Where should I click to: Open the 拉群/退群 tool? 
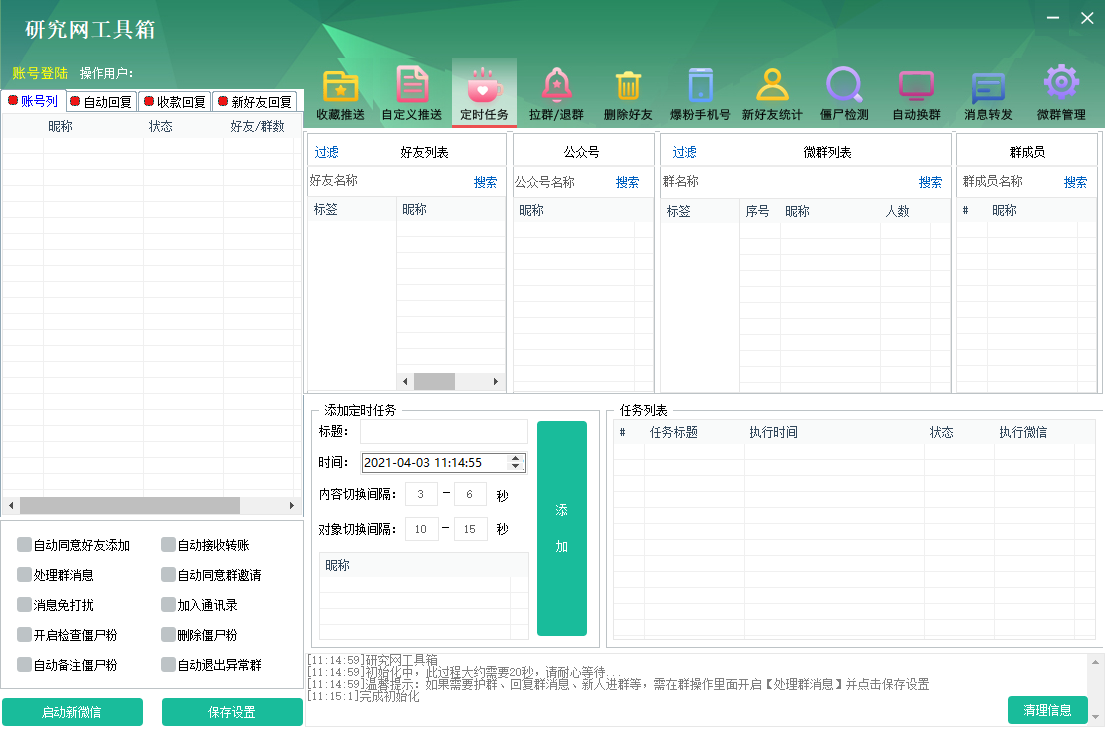557,91
